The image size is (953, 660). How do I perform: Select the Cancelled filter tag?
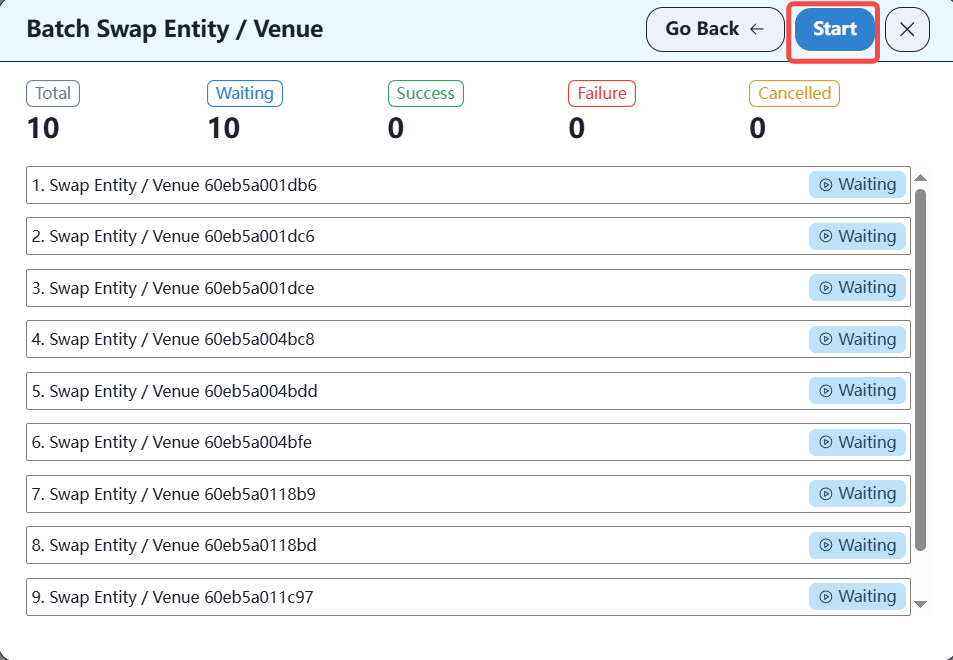pyautogui.click(x=794, y=93)
